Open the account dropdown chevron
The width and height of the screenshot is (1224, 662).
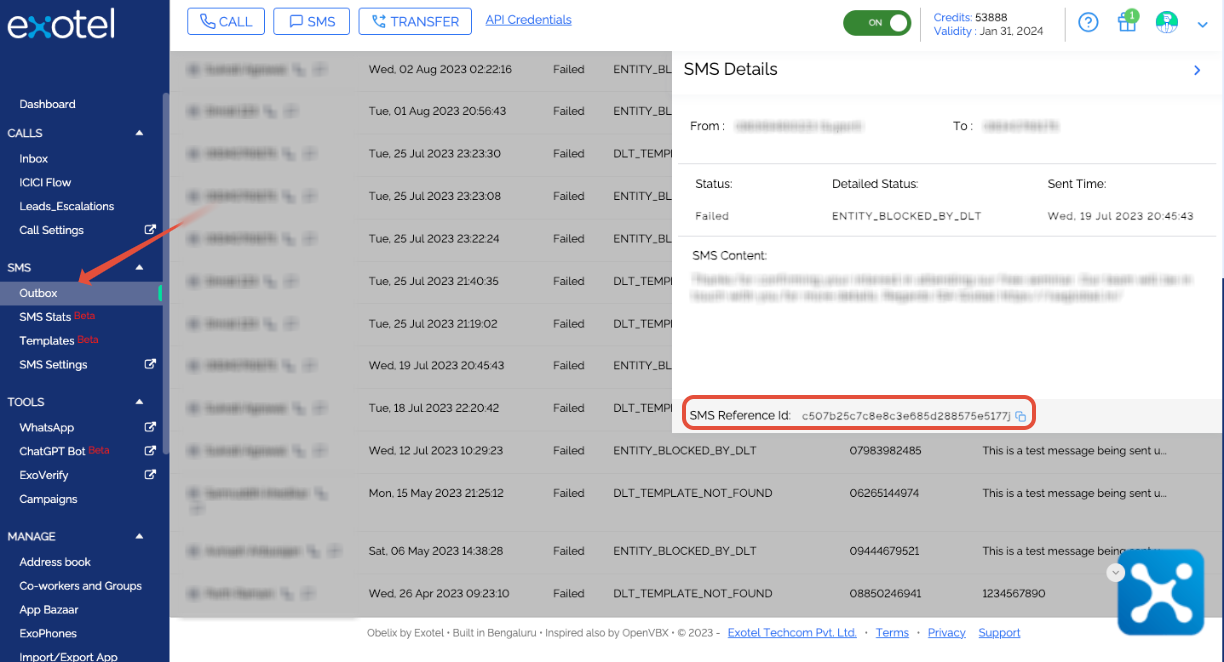(1202, 24)
